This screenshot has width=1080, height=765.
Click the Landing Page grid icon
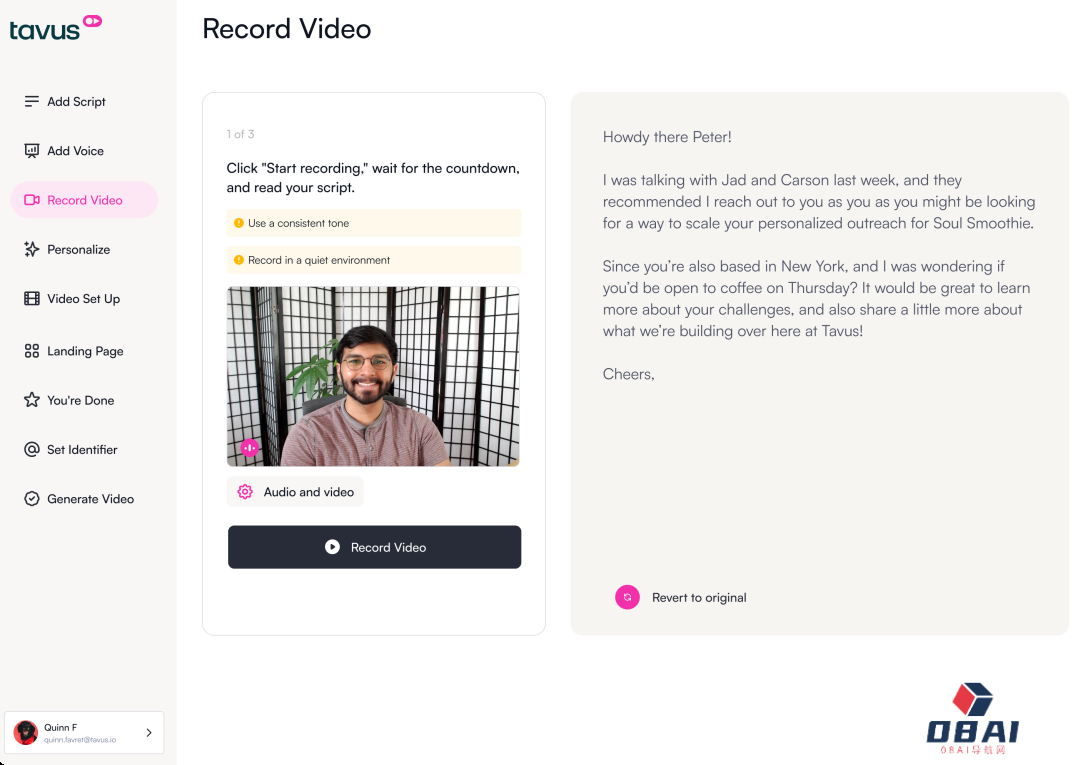point(31,351)
